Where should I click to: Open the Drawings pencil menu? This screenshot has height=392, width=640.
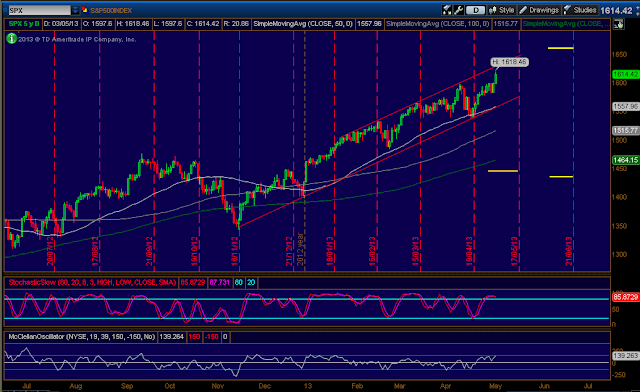click(539, 10)
